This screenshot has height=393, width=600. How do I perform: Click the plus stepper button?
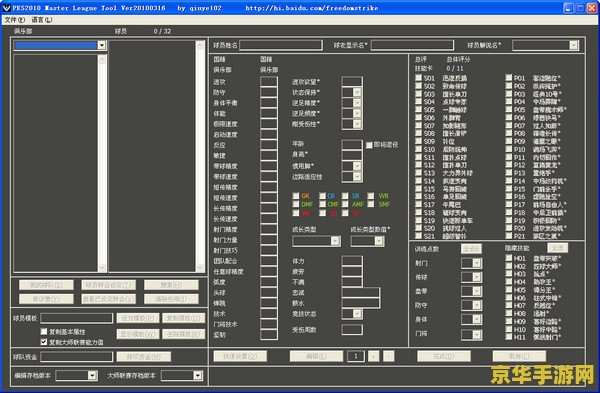click(x=373, y=356)
